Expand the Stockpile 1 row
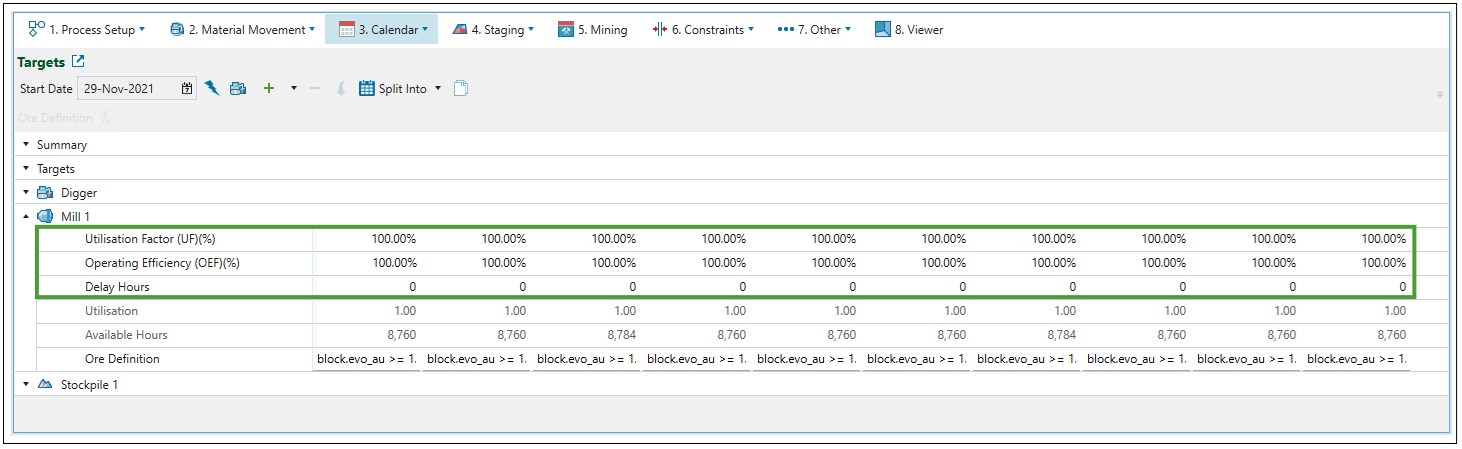The image size is (1462, 449). (26, 384)
